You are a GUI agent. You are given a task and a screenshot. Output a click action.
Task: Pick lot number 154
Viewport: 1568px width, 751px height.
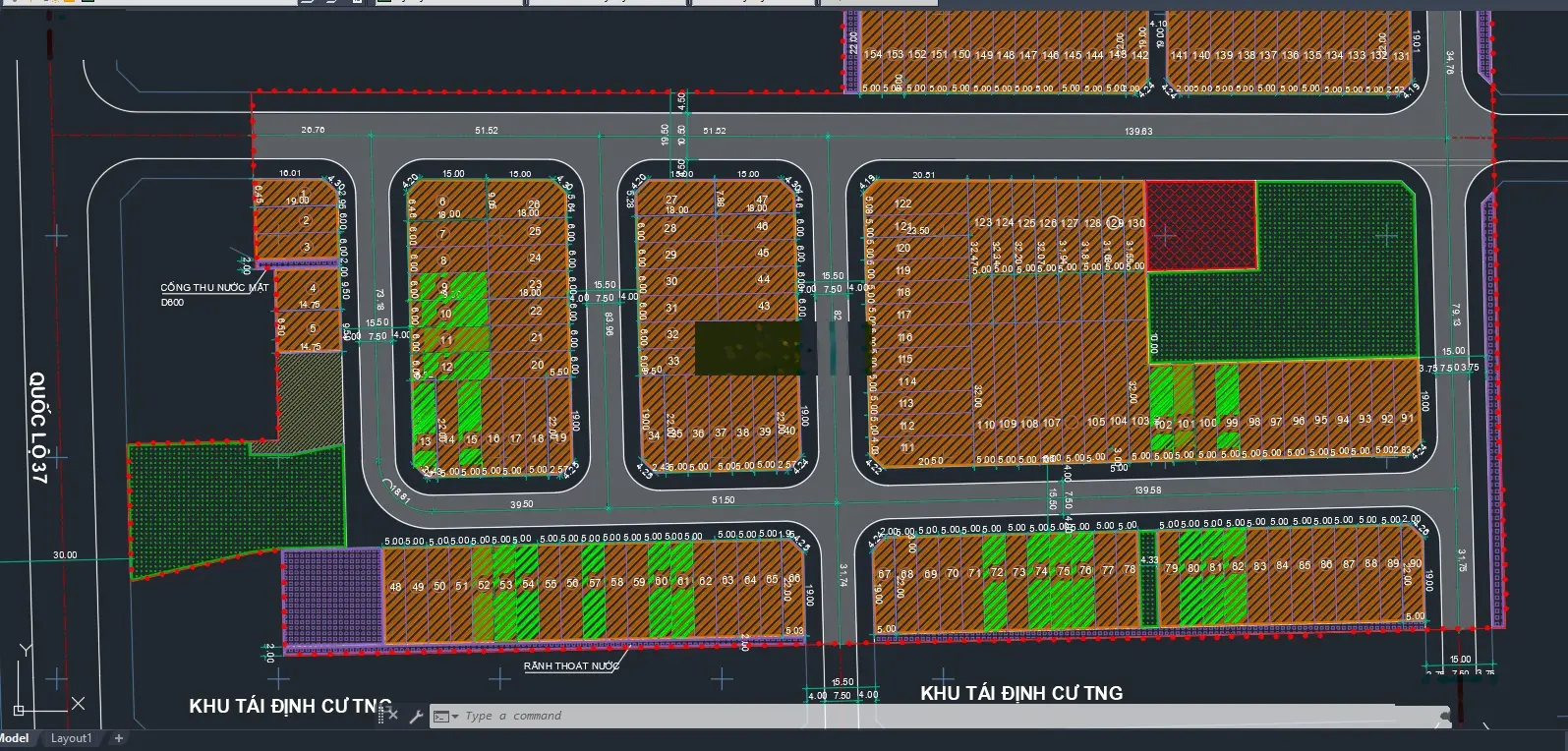pyautogui.click(x=873, y=55)
